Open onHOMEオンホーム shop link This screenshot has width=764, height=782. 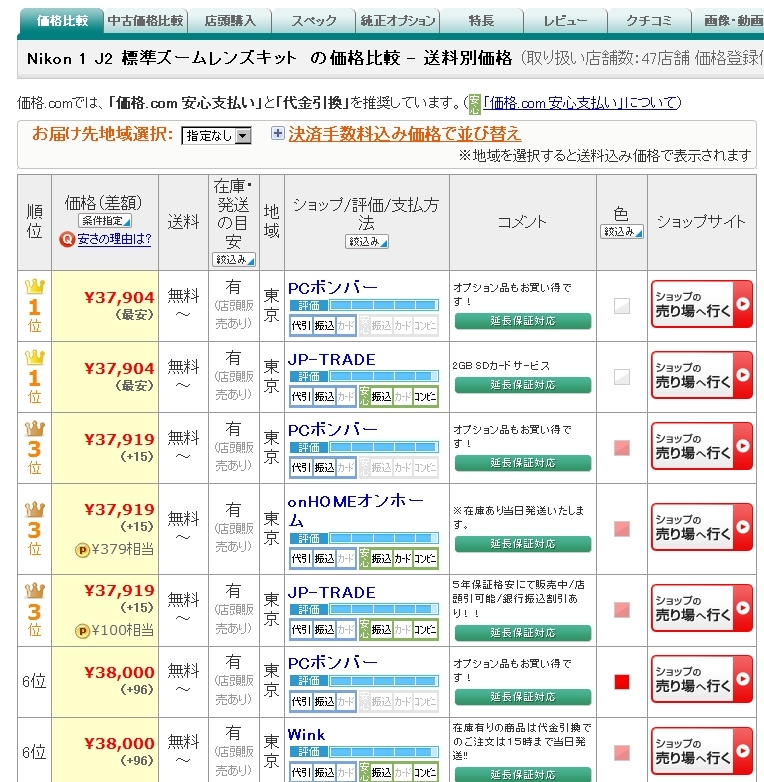356,511
